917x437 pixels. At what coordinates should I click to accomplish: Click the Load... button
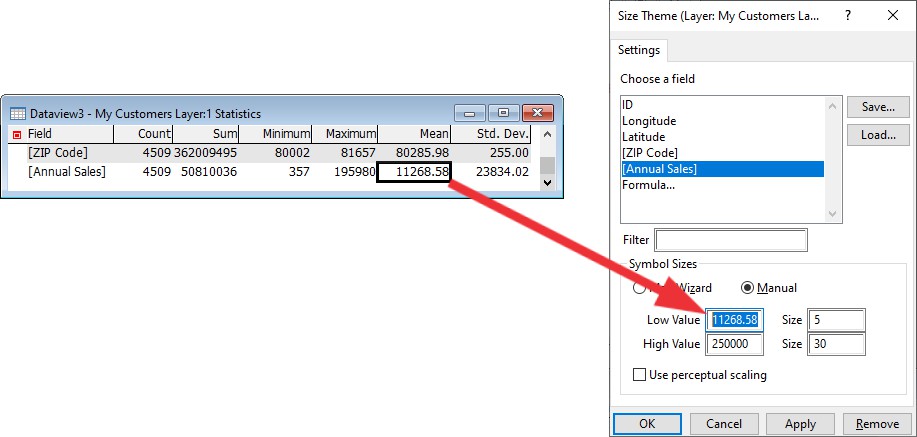click(x=877, y=135)
